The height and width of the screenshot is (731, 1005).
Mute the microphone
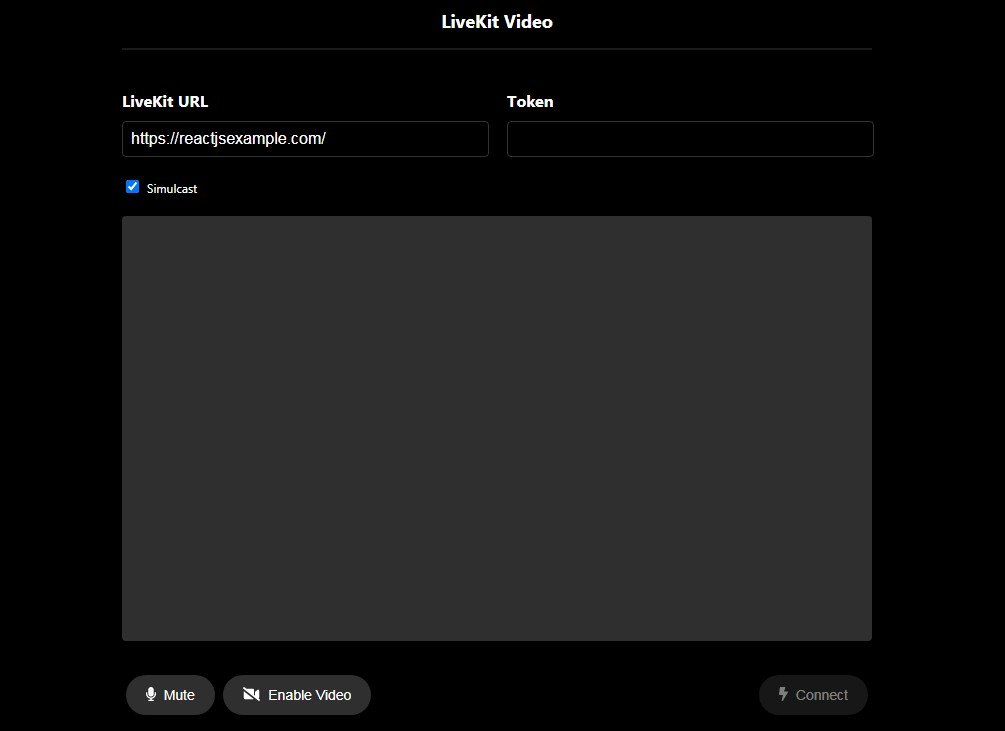[x=170, y=694]
